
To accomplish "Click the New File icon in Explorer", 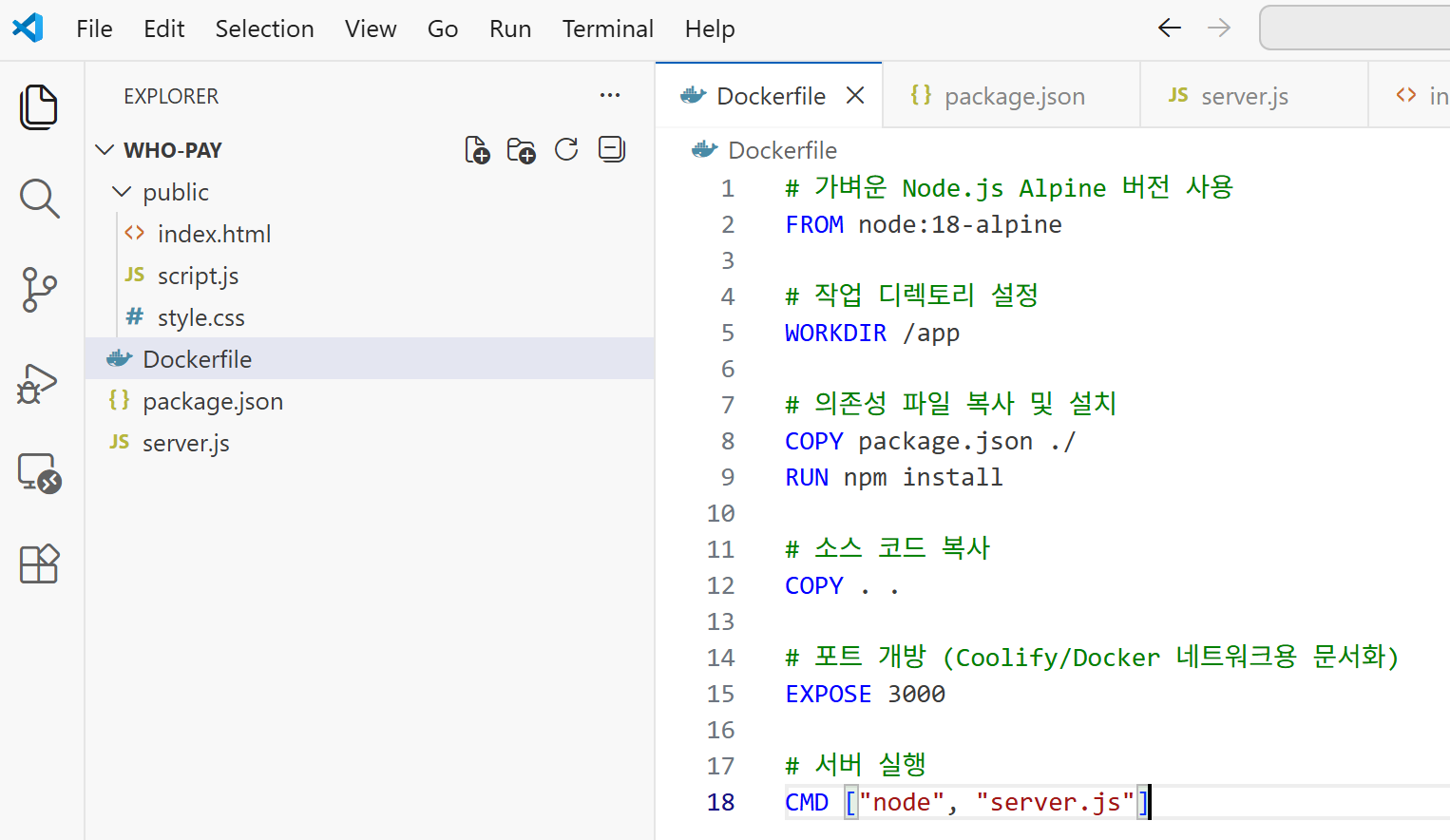I will pyautogui.click(x=477, y=150).
